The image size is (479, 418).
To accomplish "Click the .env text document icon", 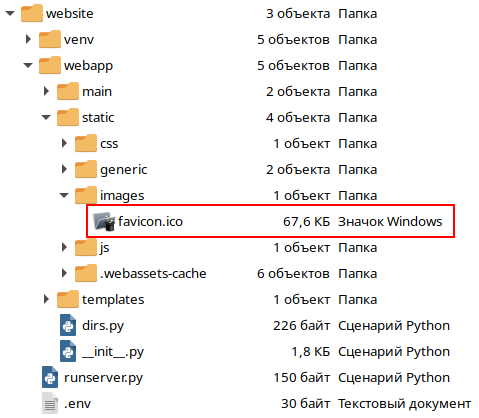I will pos(50,403).
